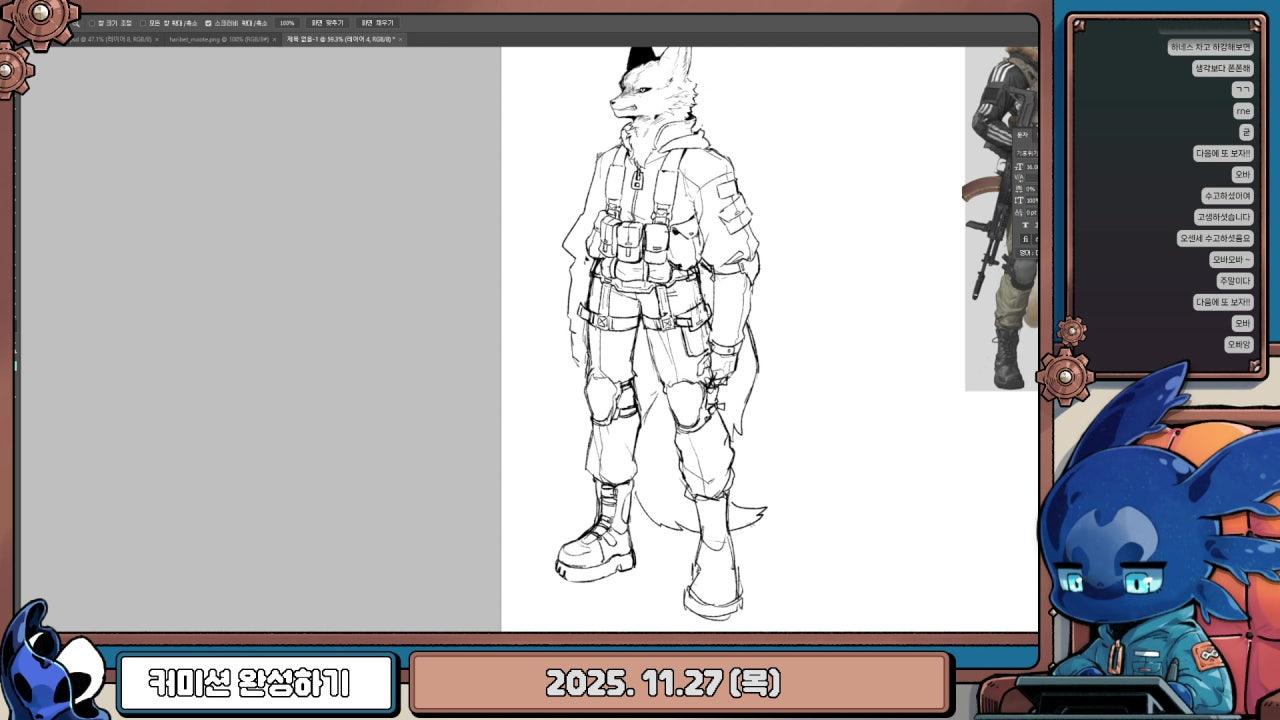Open the font family dropdown in character panel
1280x720 pixels.
1026,153
